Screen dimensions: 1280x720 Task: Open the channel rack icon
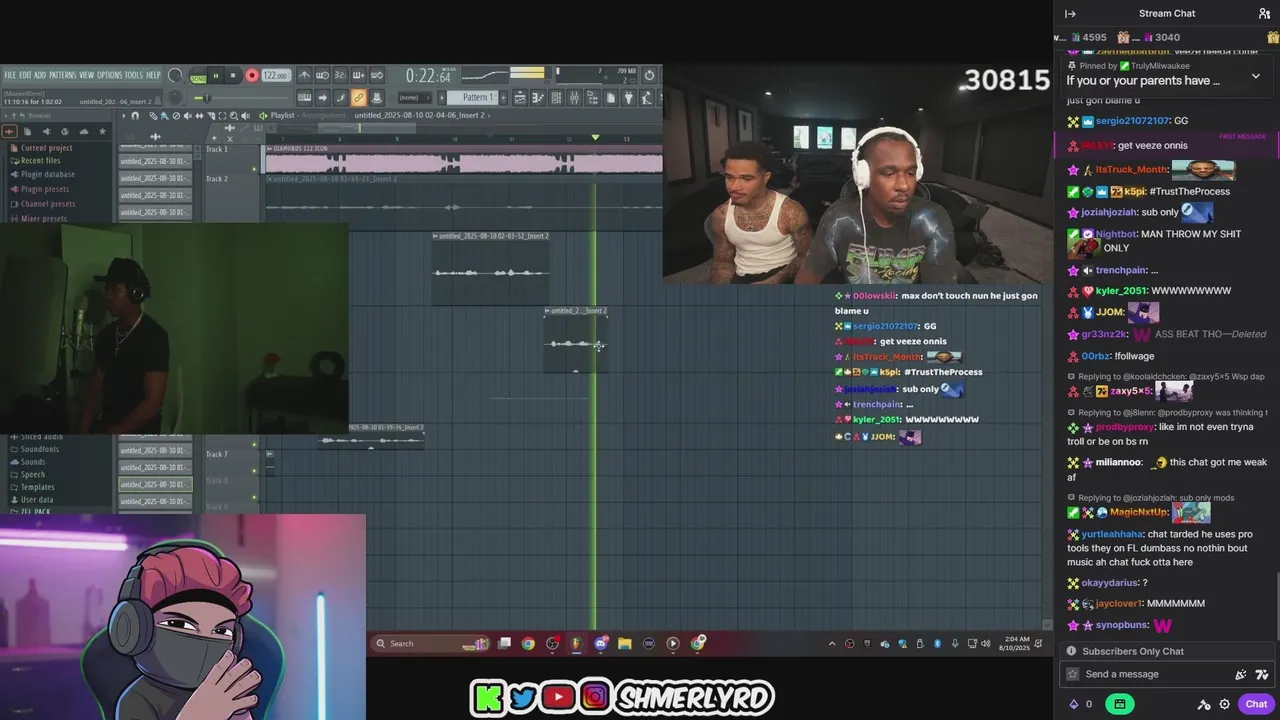(556, 98)
